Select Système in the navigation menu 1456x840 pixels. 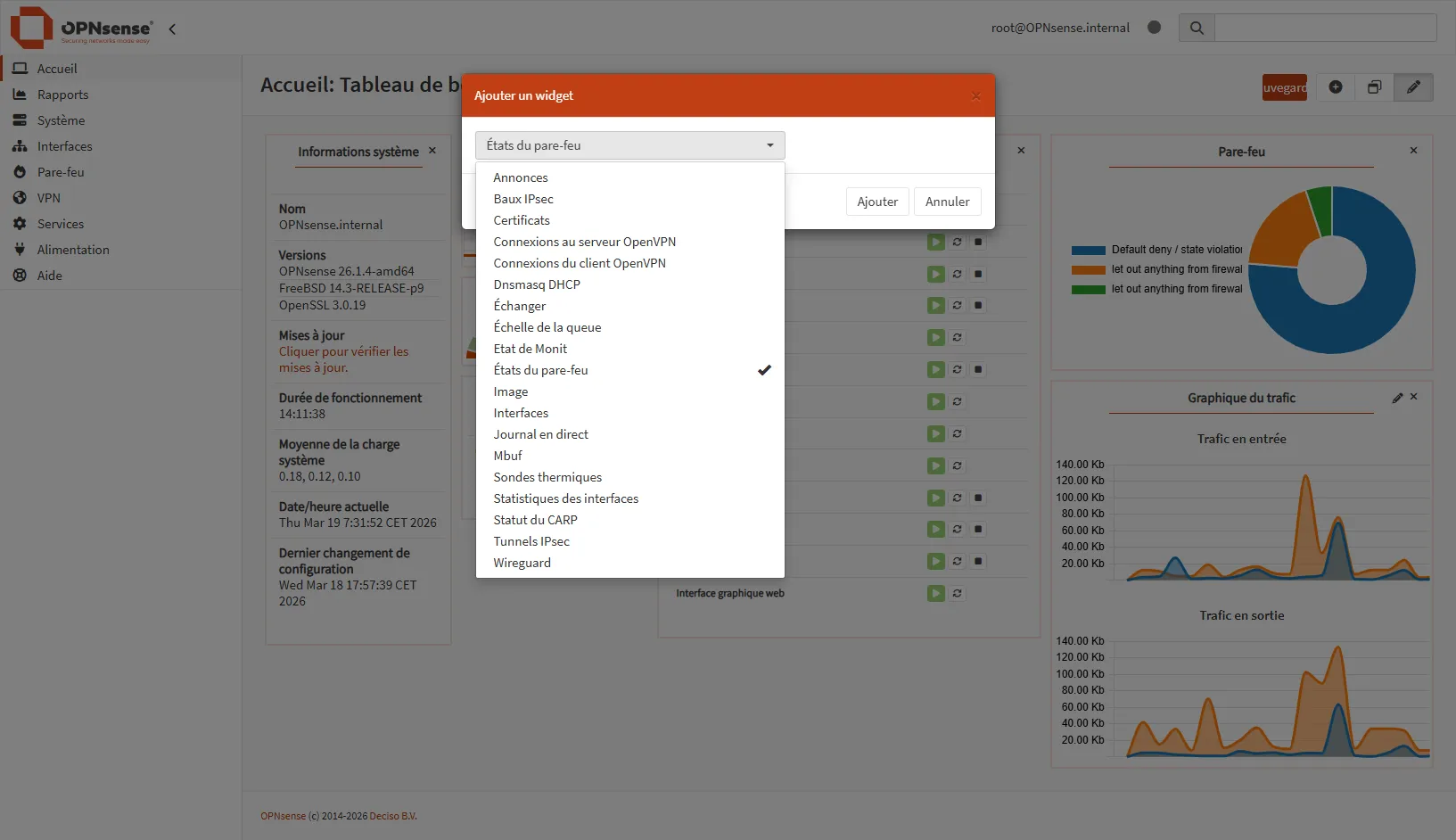(61, 119)
